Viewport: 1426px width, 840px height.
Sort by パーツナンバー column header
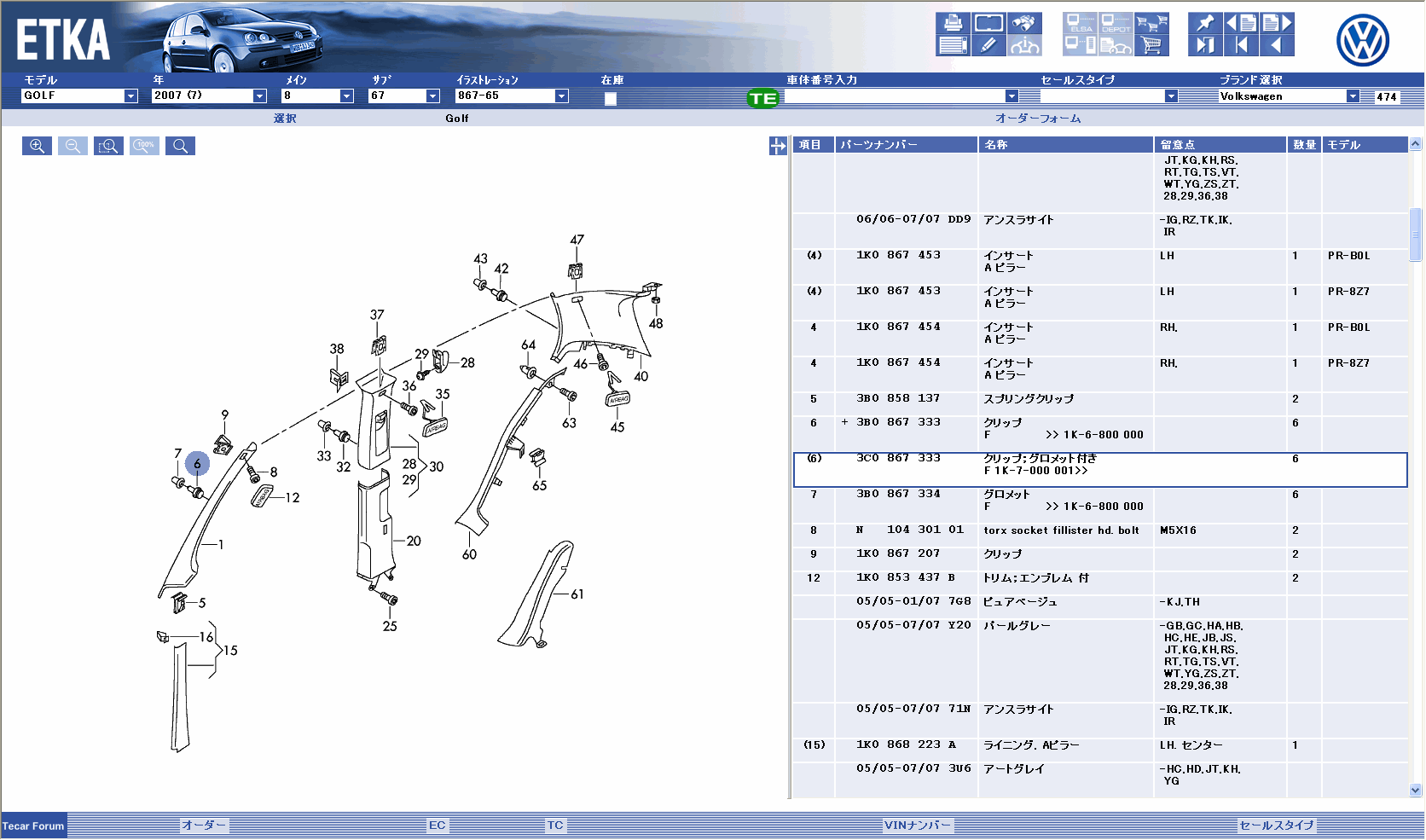(907, 145)
